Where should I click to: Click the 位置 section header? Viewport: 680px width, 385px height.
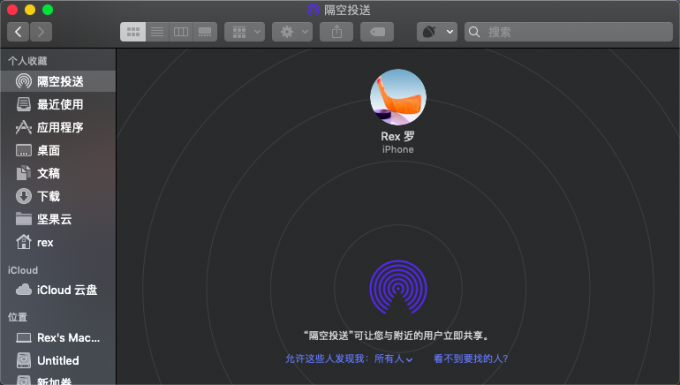click(x=17, y=317)
